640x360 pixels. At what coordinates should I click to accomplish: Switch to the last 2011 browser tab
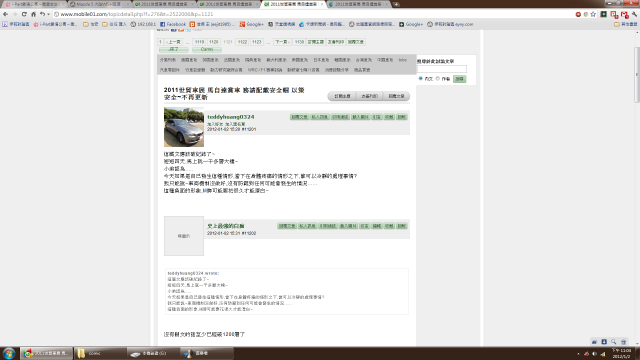358,4
